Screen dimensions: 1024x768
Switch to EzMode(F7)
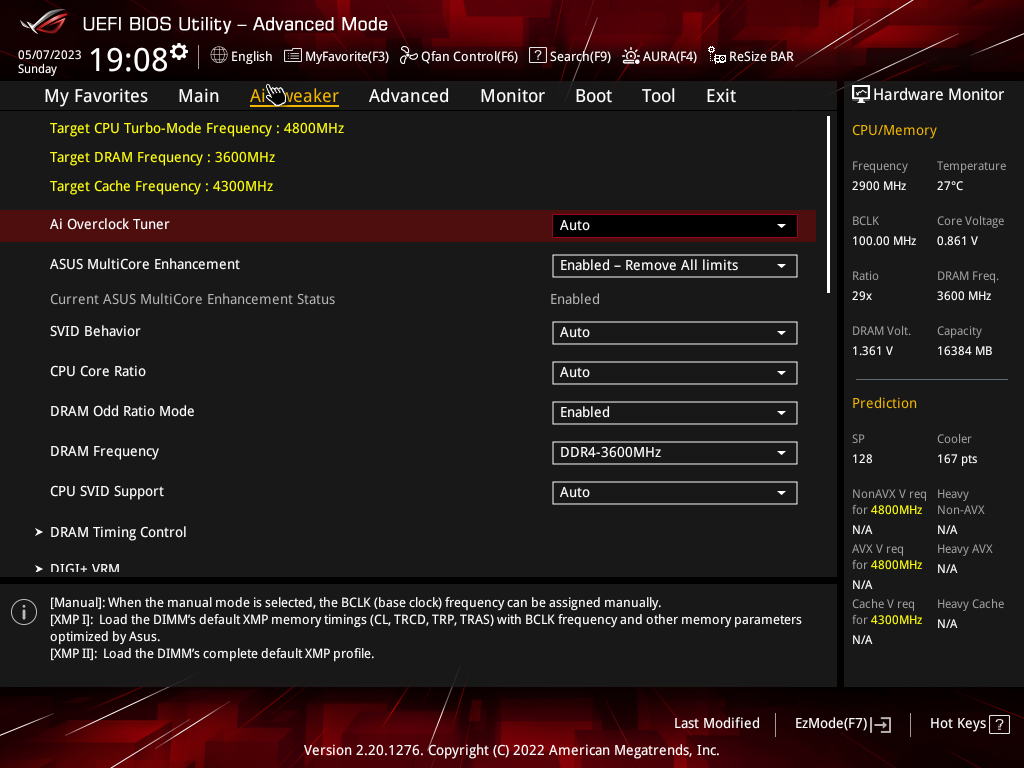(842, 724)
